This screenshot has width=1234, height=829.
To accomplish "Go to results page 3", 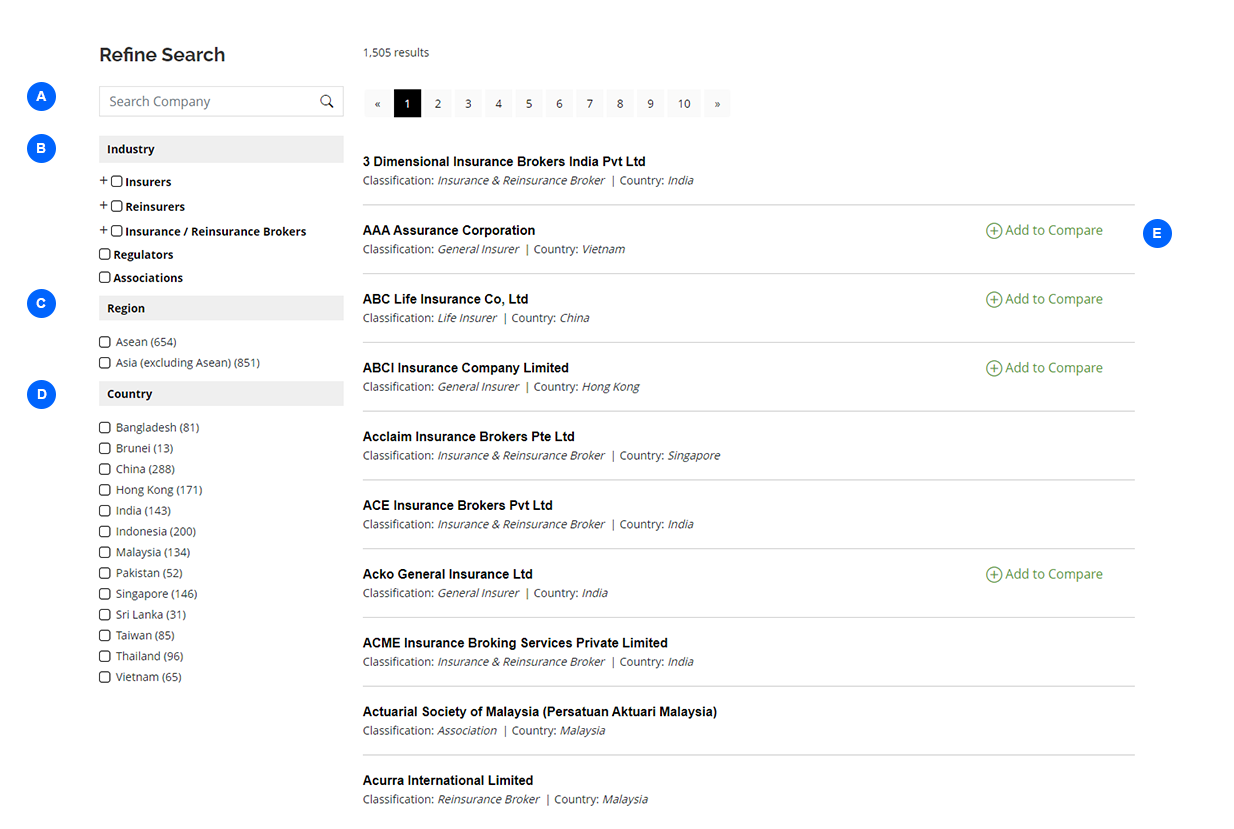I will pyautogui.click(x=468, y=103).
